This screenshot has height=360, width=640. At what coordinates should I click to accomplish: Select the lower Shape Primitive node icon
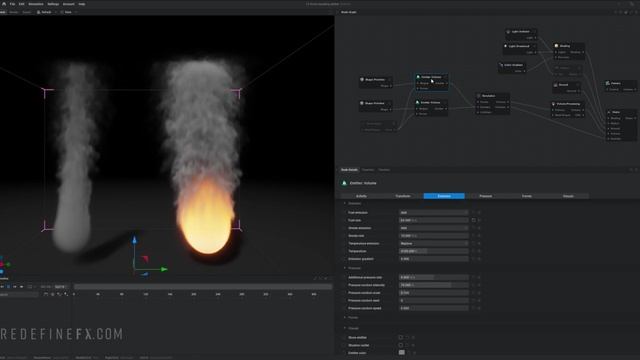pyautogui.click(x=362, y=103)
